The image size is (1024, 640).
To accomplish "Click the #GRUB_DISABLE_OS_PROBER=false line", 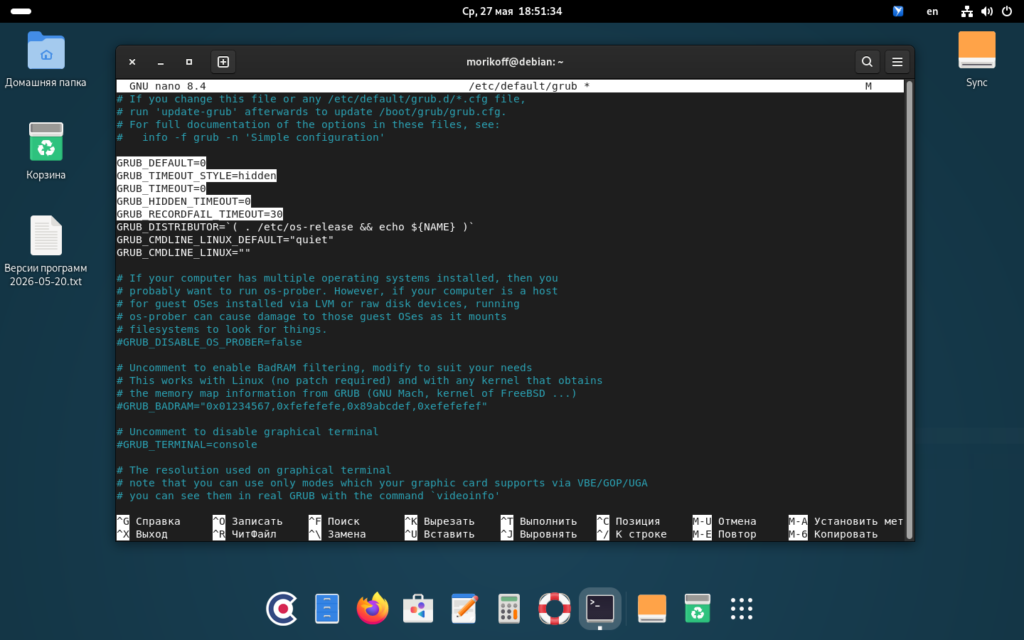I will coord(209,342).
